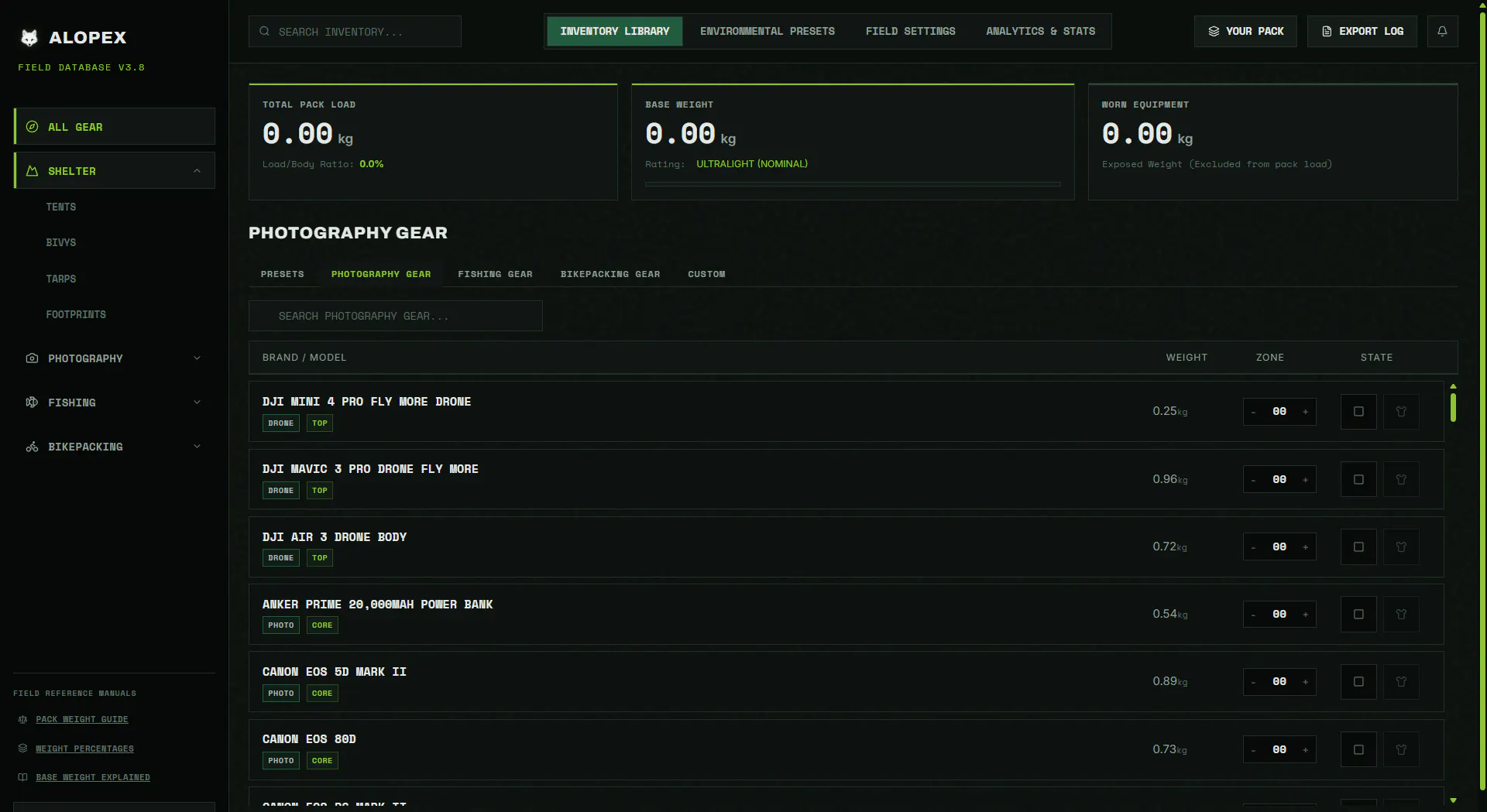Mark DJI Air 3 Drone Body as worn
The width and height of the screenshot is (1487, 812).
pyautogui.click(x=1401, y=547)
